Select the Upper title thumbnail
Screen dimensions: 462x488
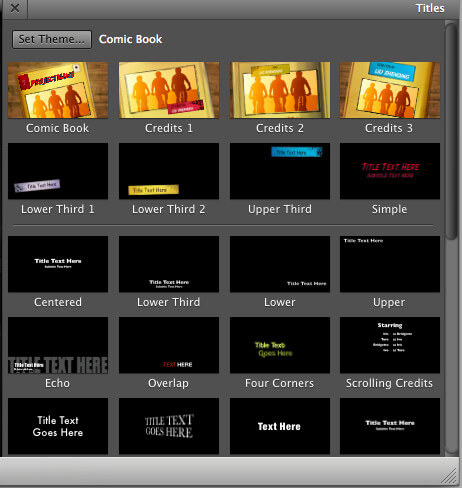tap(390, 264)
